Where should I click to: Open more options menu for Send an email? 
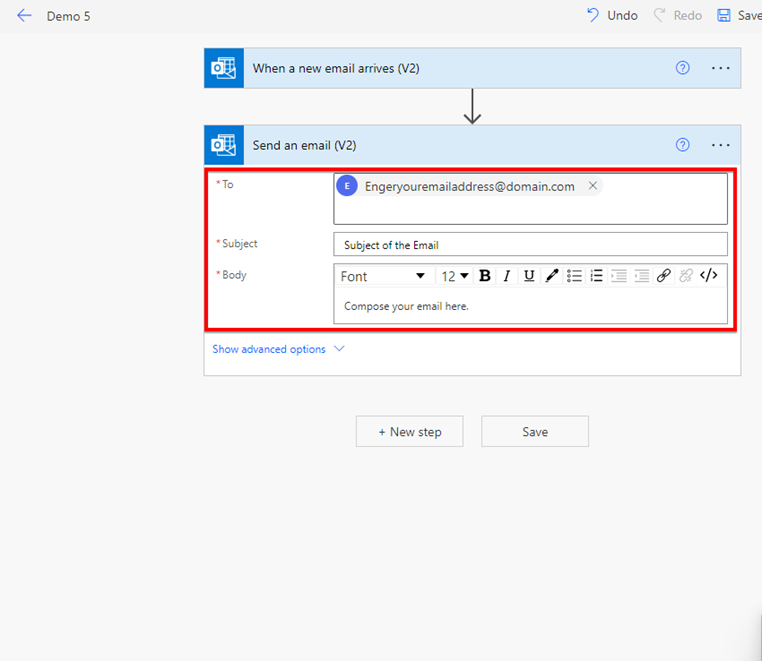tap(720, 145)
